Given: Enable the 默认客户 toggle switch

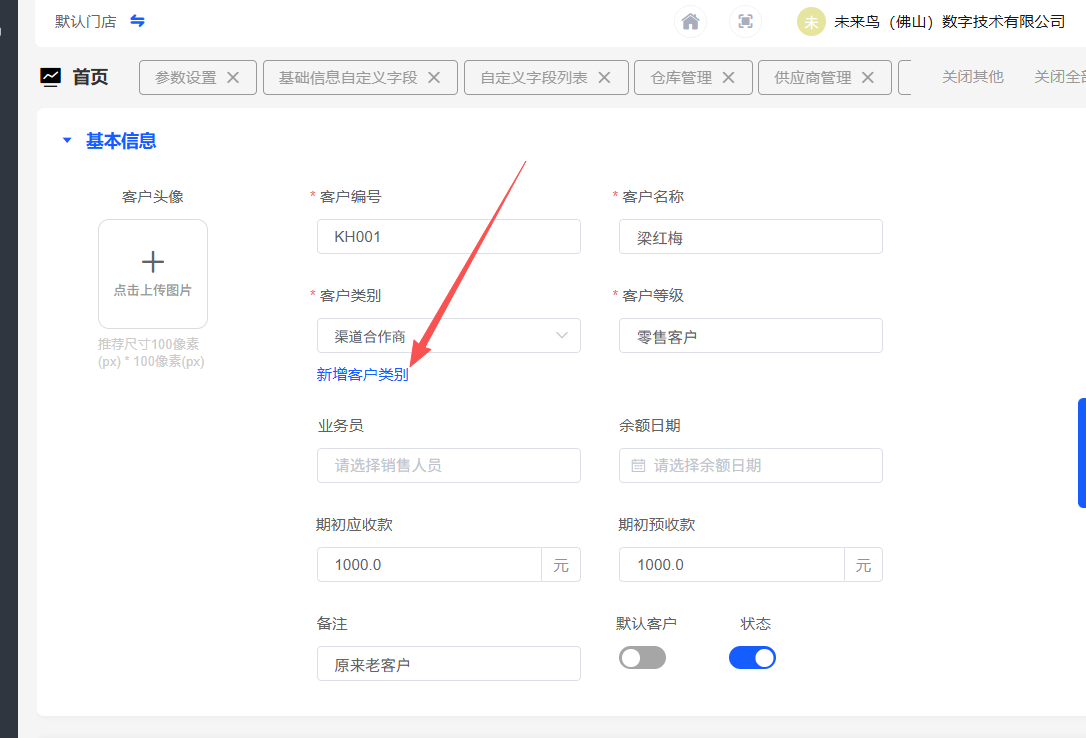Looking at the screenshot, I should (x=642, y=657).
